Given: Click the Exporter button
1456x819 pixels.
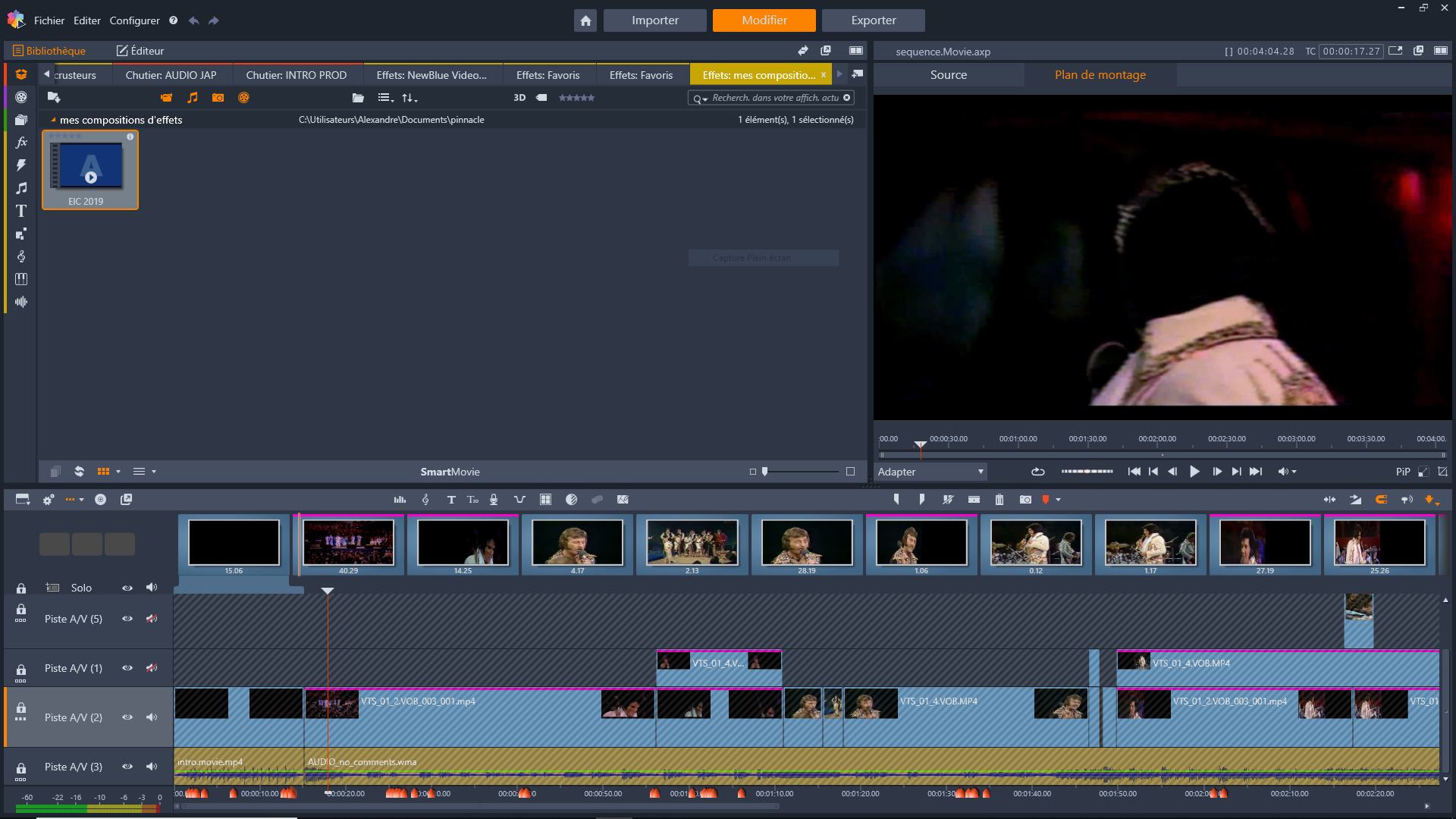Looking at the screenshot, I should click(x=873, y=20).
